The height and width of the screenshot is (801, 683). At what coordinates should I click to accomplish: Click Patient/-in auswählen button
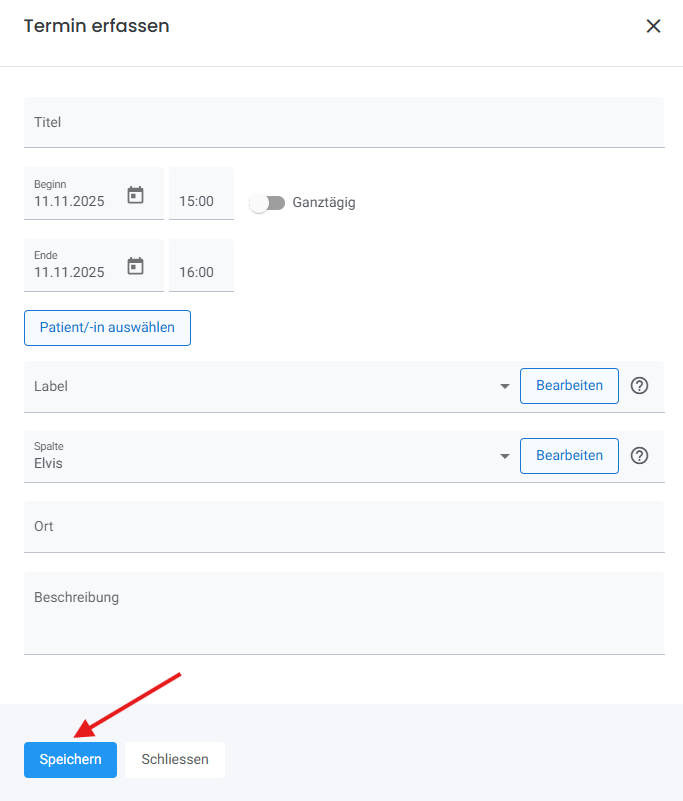point(107,327)
